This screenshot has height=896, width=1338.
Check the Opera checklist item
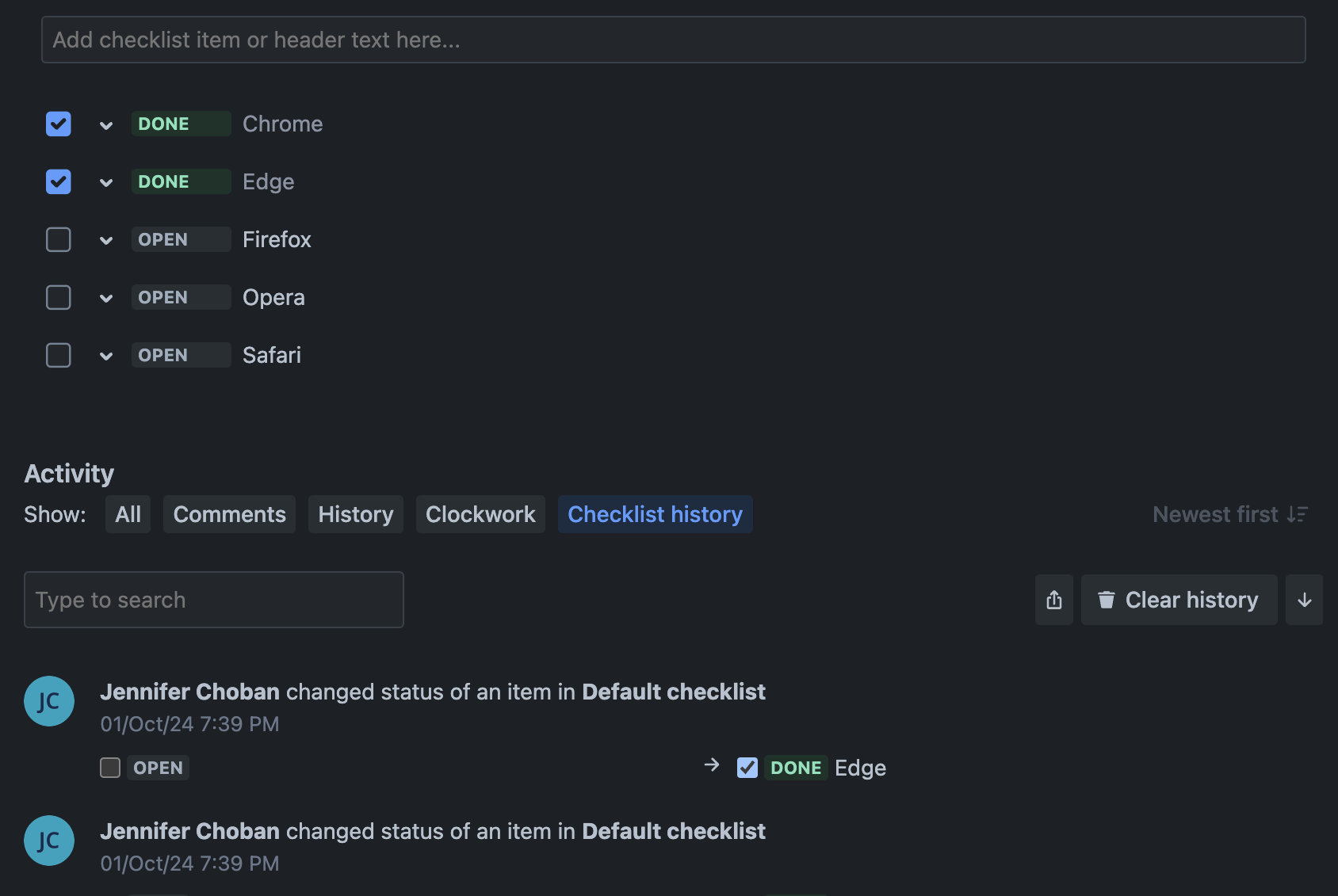[x=59, y=297]
